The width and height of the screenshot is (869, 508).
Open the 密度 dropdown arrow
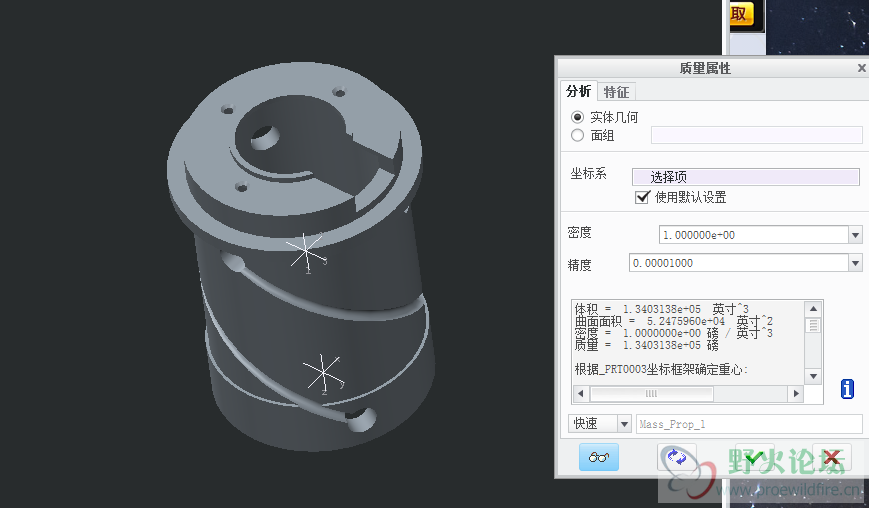pos(855,235)
